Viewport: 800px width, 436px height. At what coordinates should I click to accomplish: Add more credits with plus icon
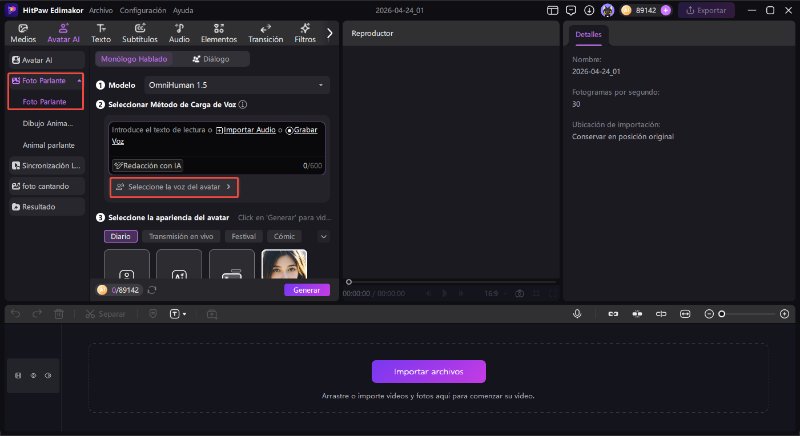point(666,10)
